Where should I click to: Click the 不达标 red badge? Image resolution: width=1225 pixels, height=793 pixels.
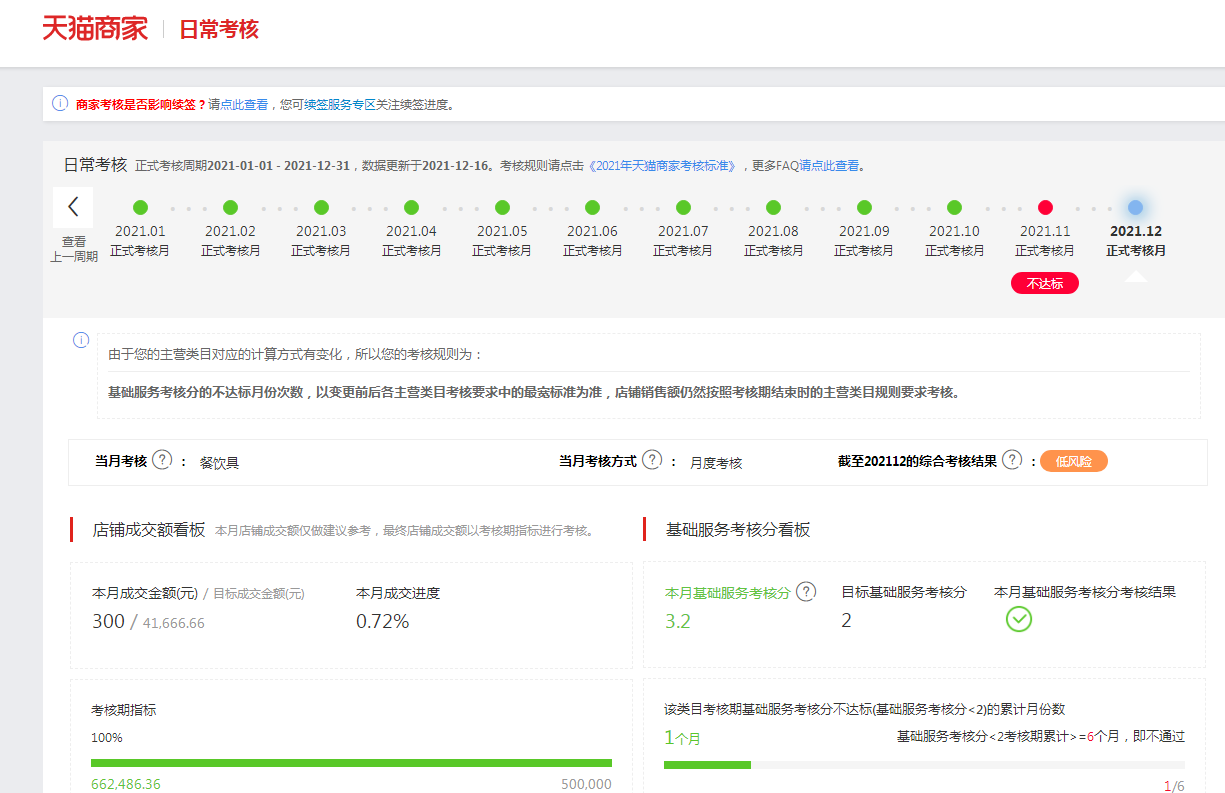coord(1045,283)
